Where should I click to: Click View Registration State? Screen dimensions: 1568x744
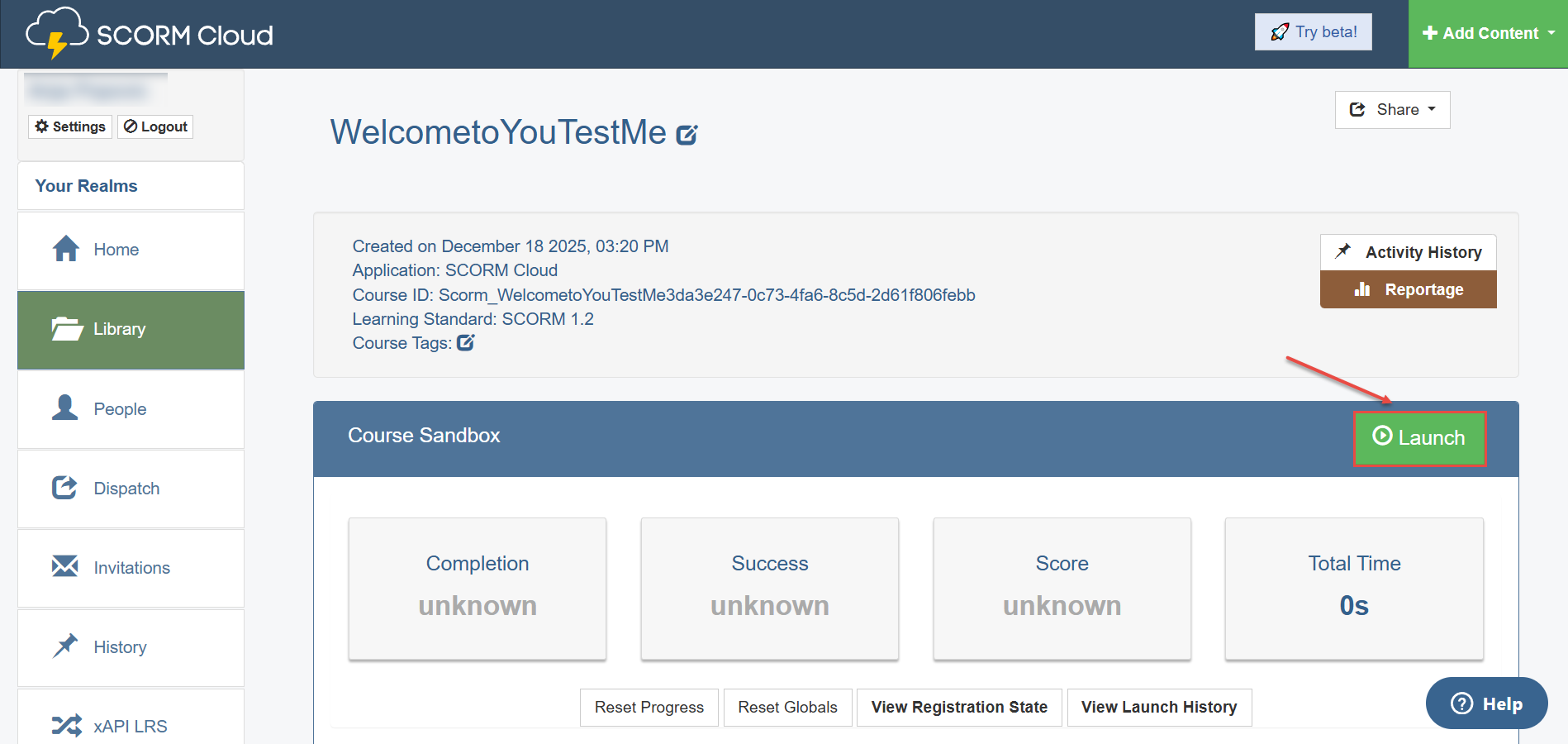(x=958, y=708)
